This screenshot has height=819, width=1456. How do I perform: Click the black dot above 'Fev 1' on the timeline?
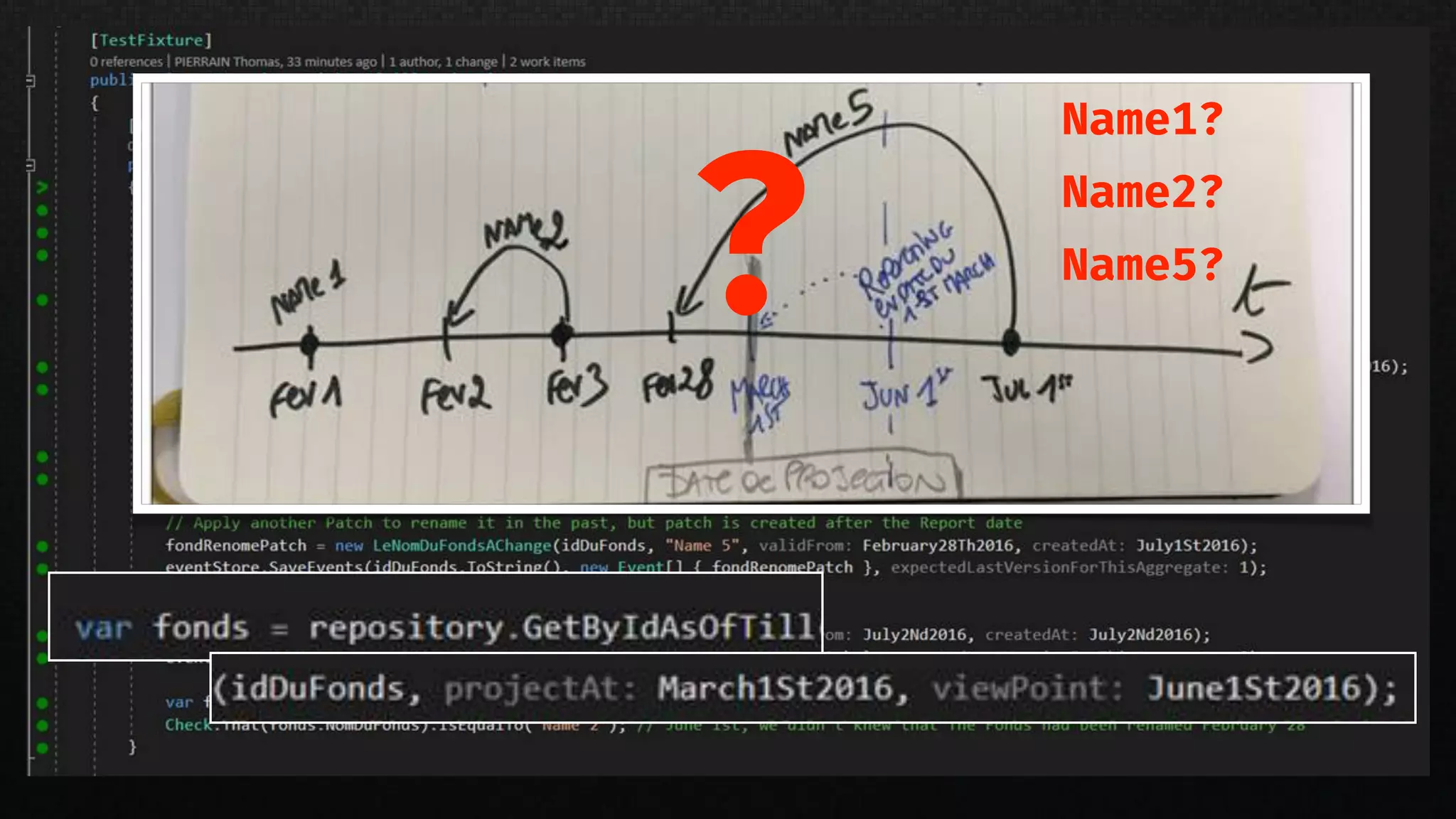tap(309, 344)
